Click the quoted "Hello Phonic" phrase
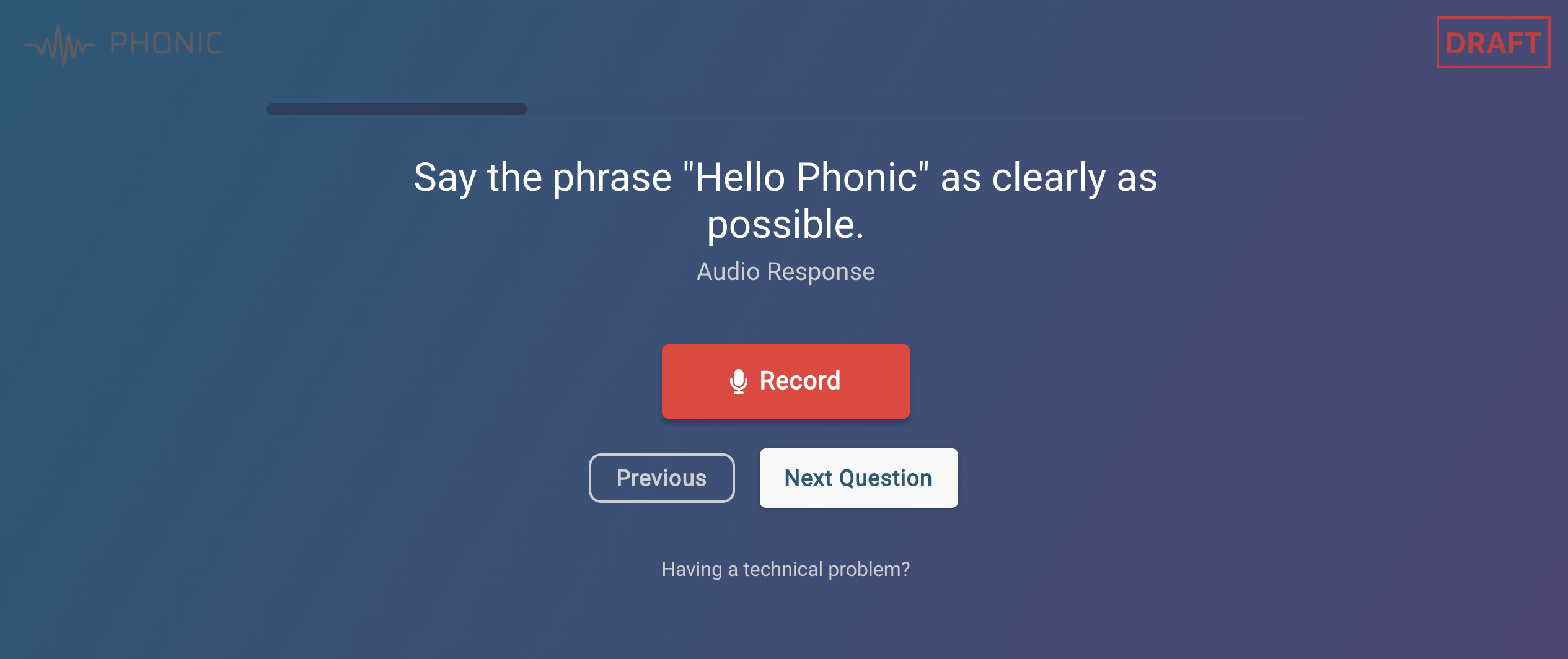Viewport: 1568px width, 659px height. (806, 177)
